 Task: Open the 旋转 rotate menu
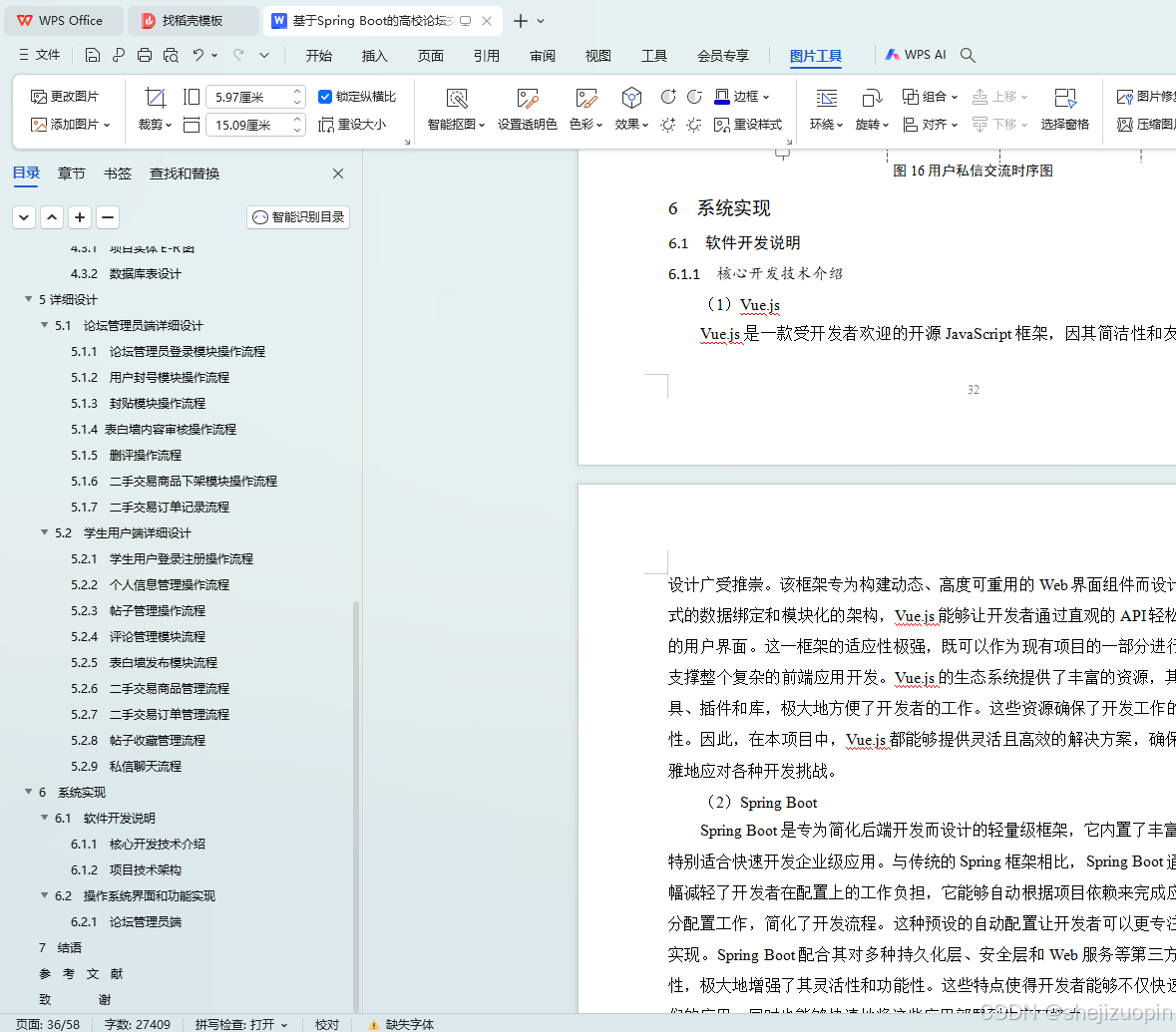tap(872, 111)
